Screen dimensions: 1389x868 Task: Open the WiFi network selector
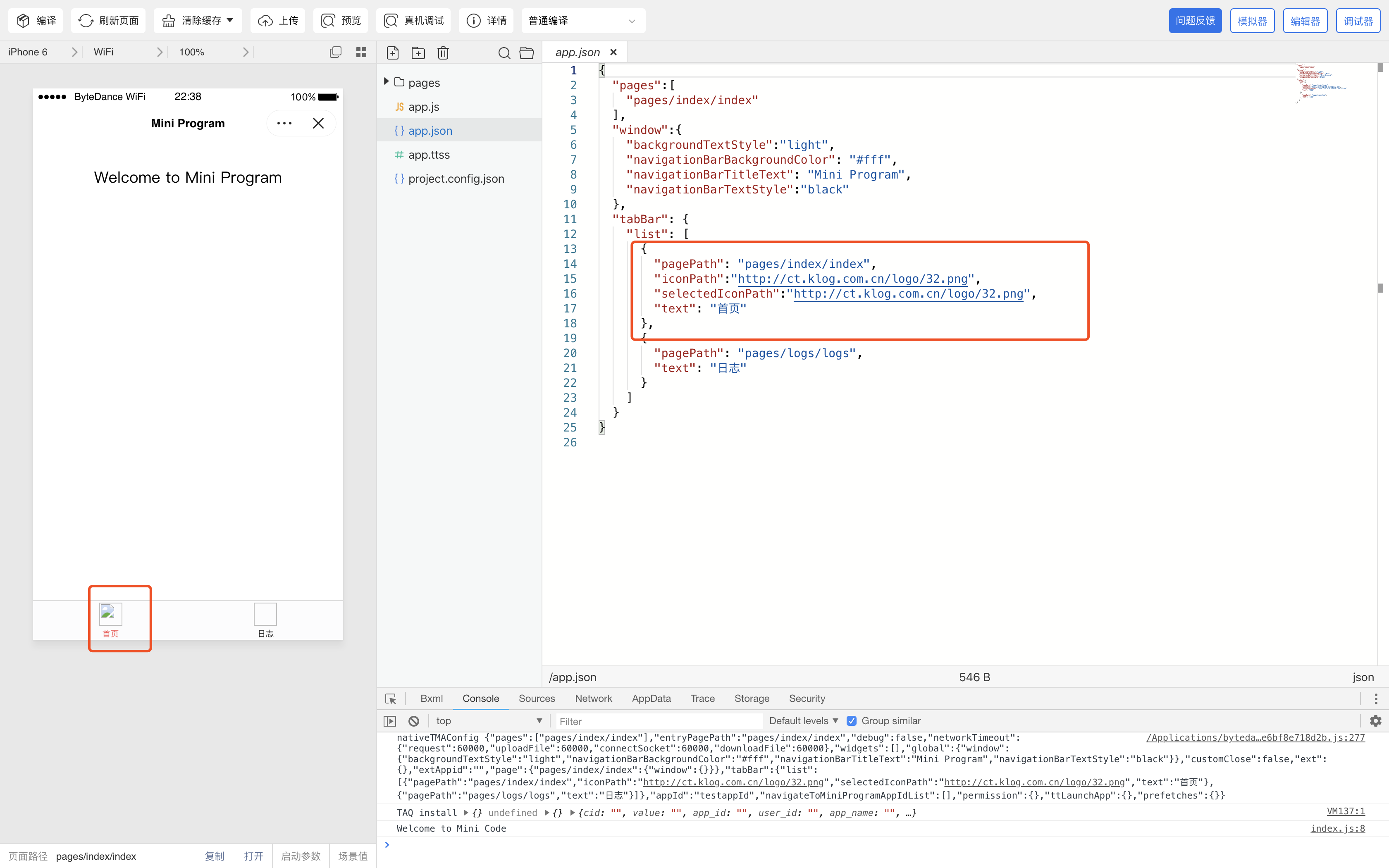128,52
